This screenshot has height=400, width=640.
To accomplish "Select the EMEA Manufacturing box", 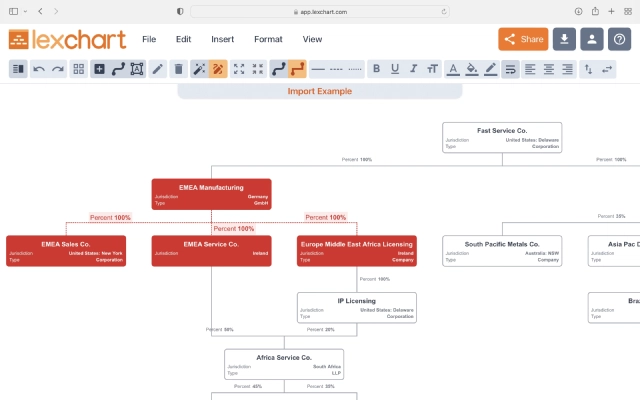I will click(211, 194).
